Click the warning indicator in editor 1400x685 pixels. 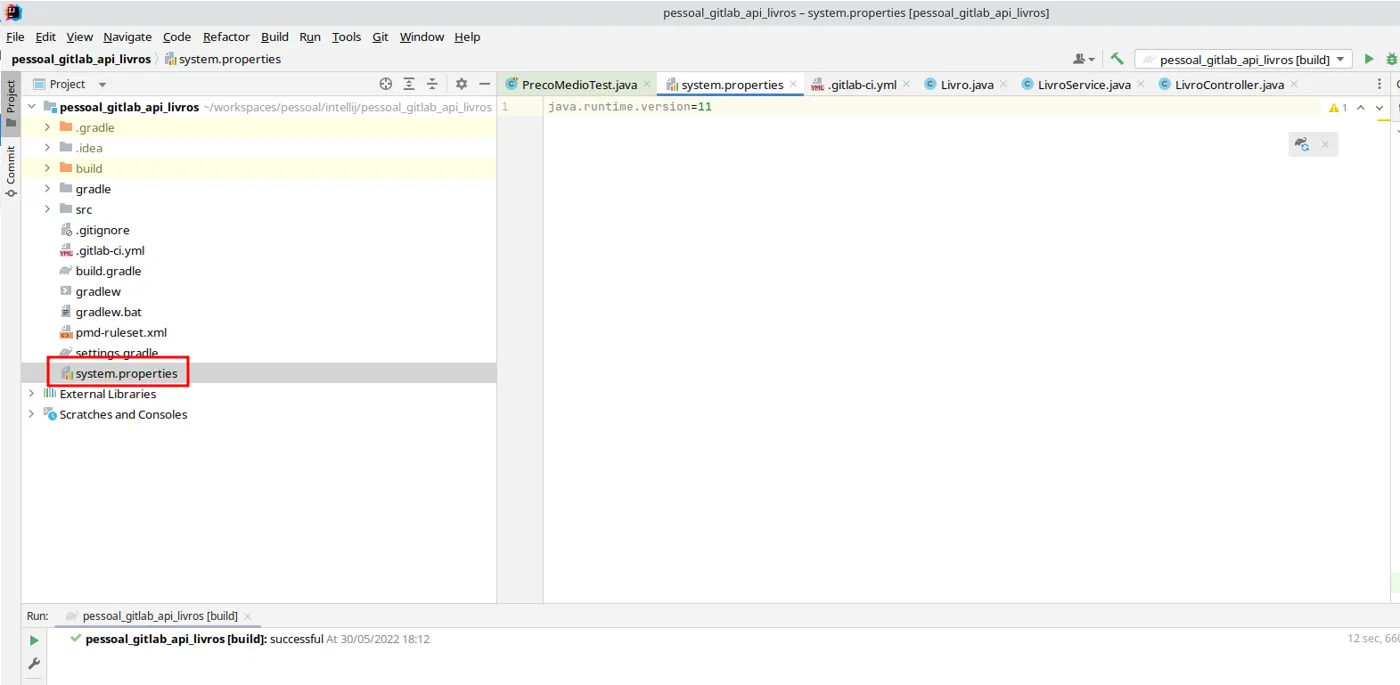click(1338, 107)
